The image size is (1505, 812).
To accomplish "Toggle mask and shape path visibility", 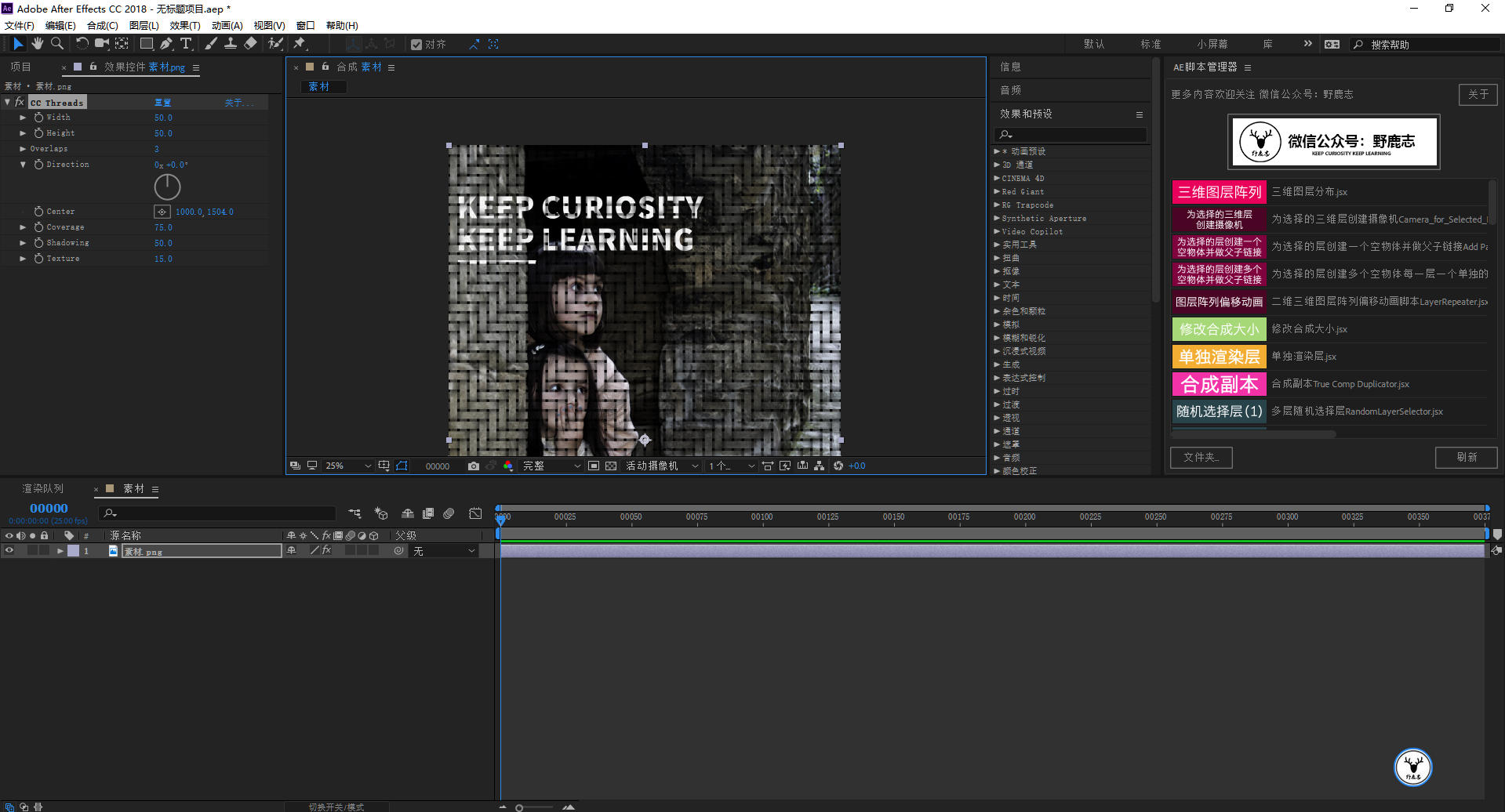I will pyautogui.click(x=402, y=466).
